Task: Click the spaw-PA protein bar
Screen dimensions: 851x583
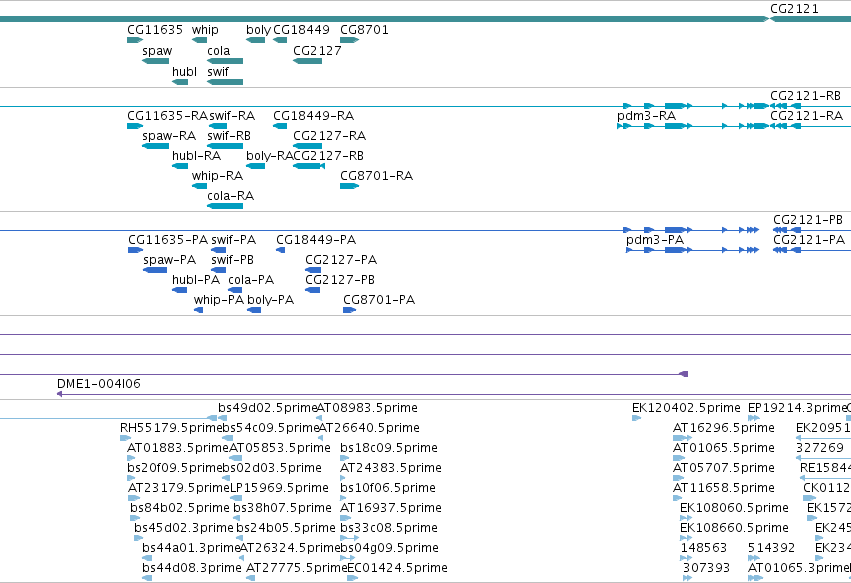Action: pos(155,270)
